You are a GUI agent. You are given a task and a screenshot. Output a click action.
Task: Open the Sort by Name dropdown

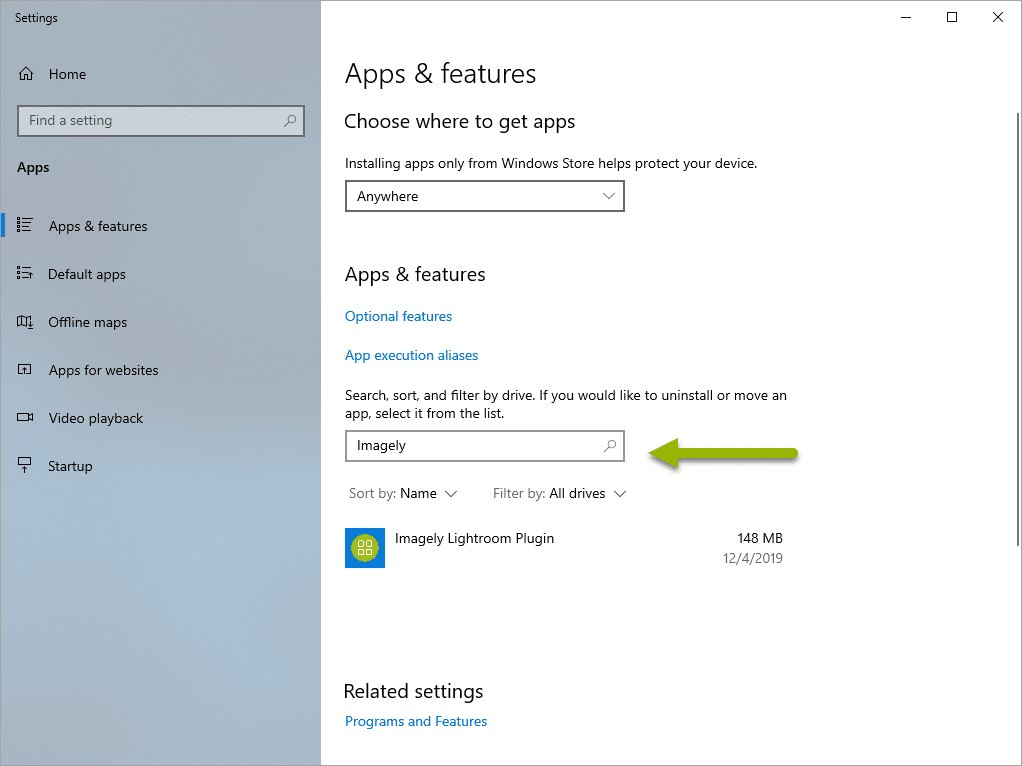(x=403, y=493)
